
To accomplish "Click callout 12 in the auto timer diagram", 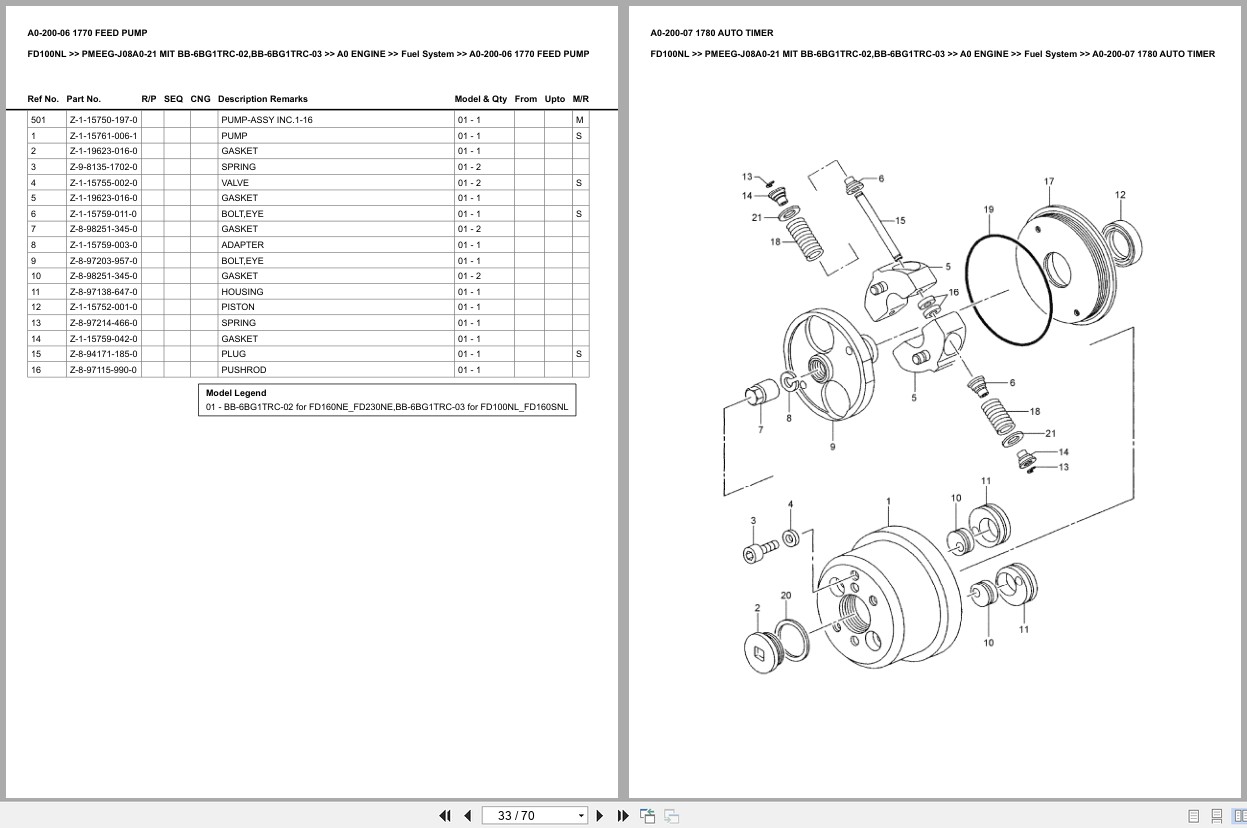I will pyautogui.click(x=1120, y=195).
